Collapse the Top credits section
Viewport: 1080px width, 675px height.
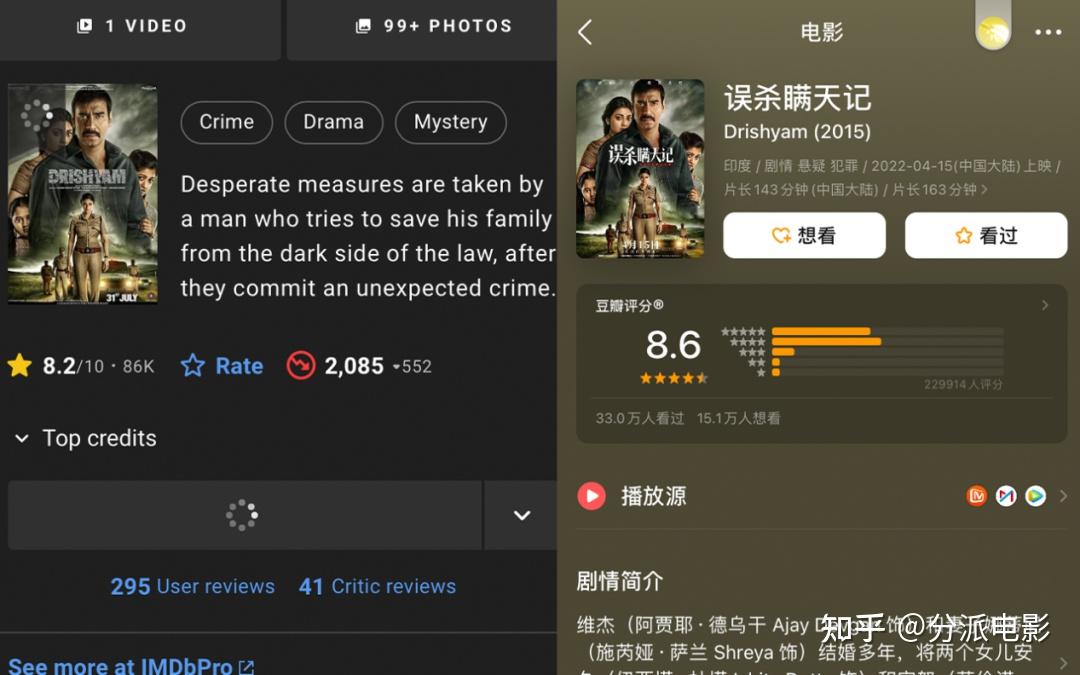(22, 438)
